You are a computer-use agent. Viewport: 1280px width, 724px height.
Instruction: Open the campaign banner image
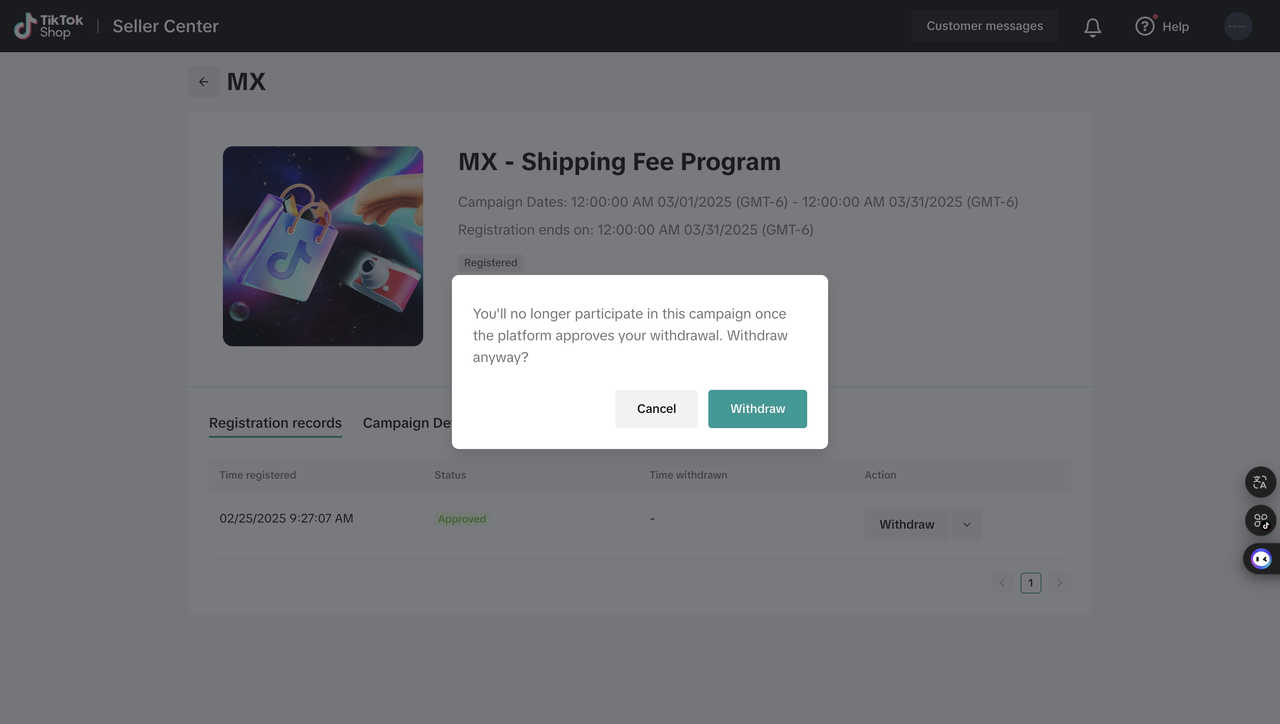click(x=322, y=245)
